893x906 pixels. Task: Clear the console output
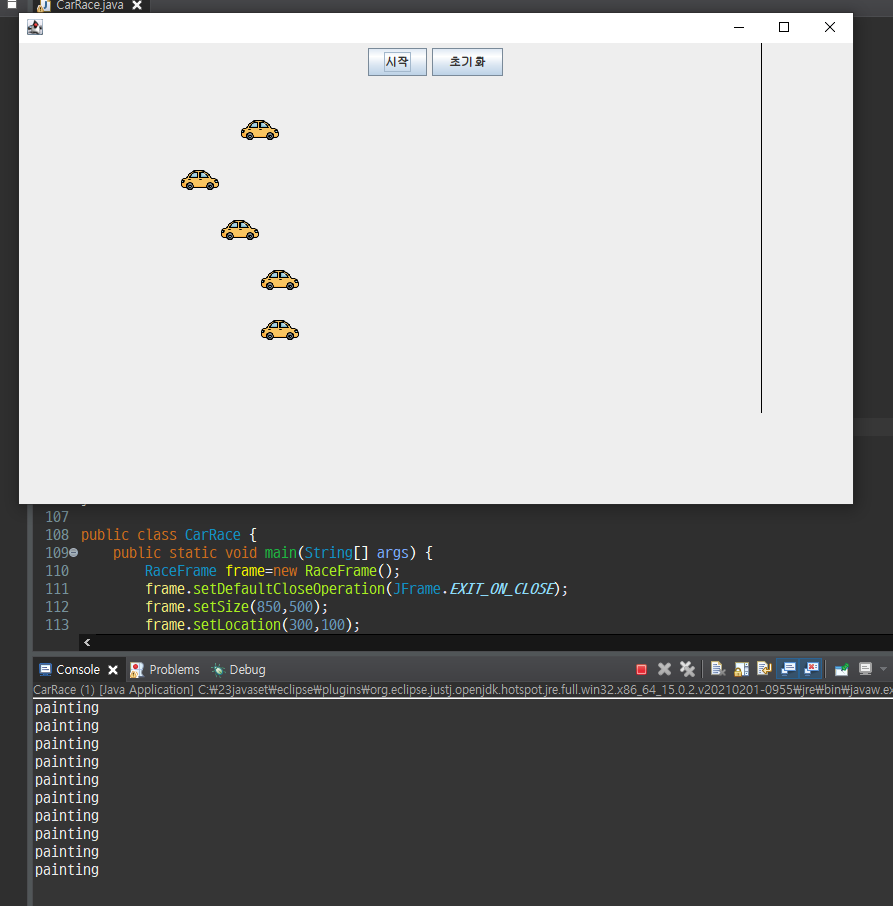(718, 669)
